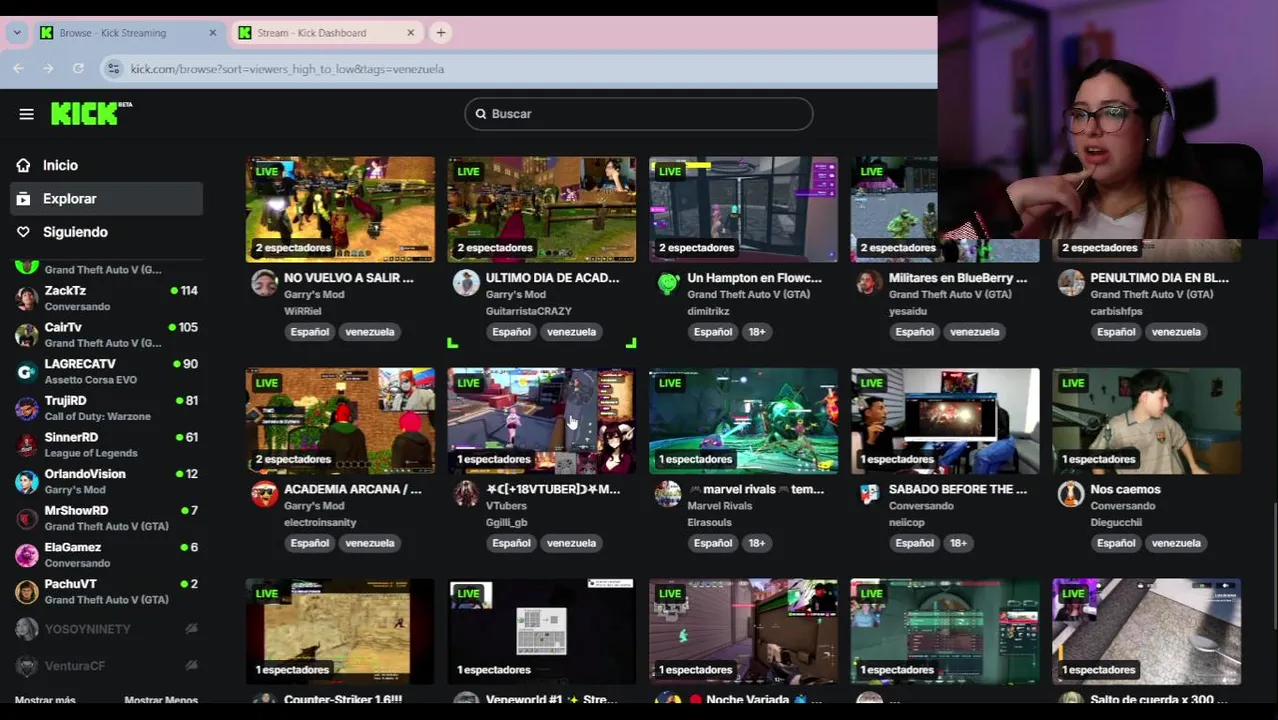Click 18+ tag under dimitrikz stream
The height and width of the screenshot is (720, 1278).
757,332
